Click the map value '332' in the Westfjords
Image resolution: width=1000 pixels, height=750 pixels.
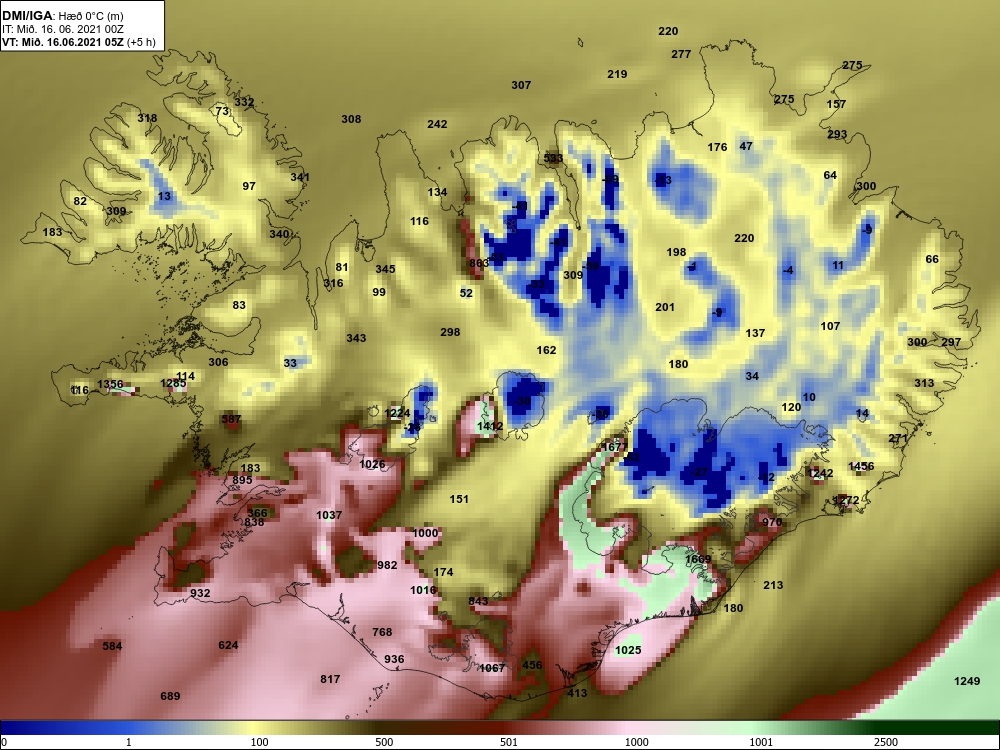pyautogui.click(x=244, y=102)
